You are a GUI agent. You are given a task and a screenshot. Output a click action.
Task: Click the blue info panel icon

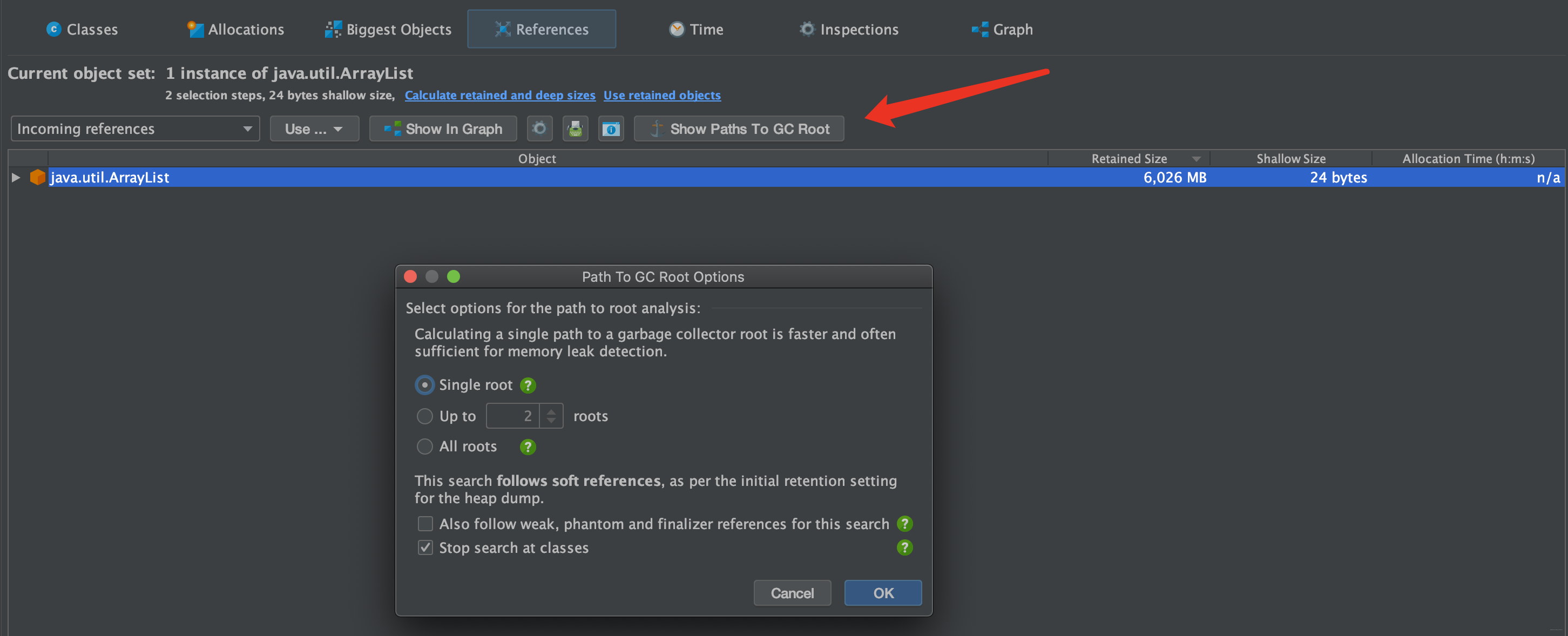coord(611,128)
